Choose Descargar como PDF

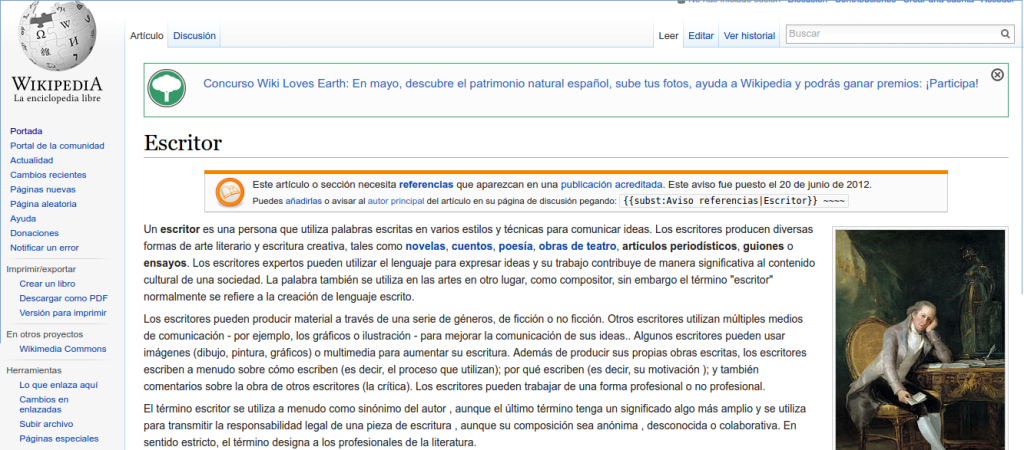pyautogui.click(x=63, y=298)
